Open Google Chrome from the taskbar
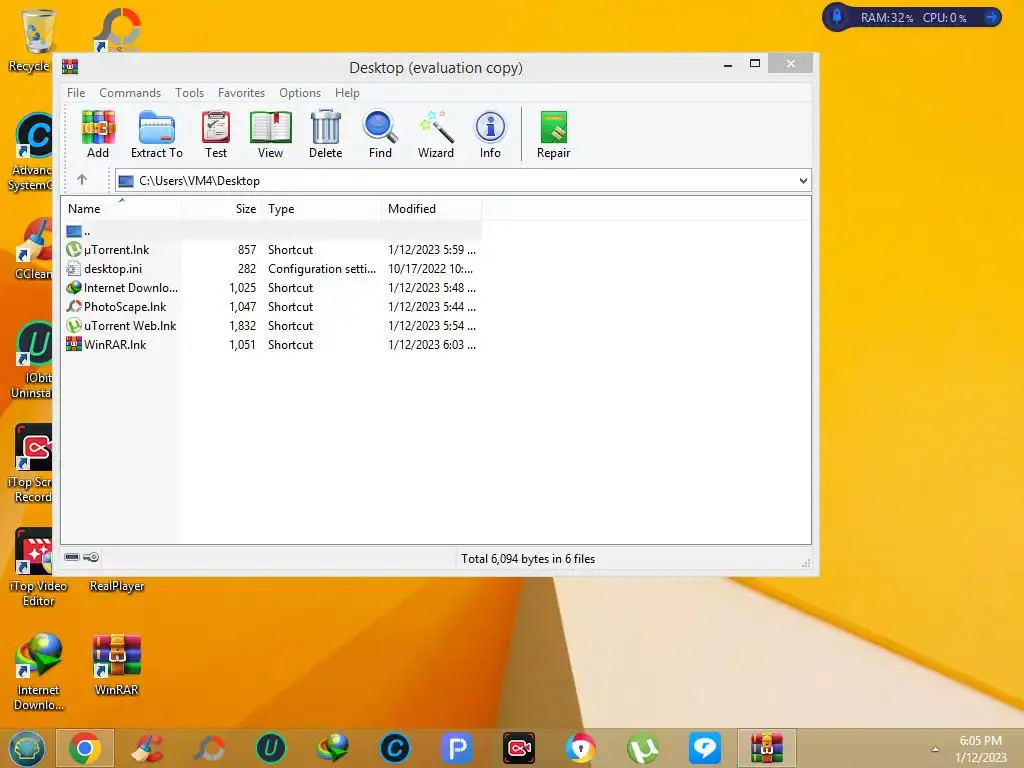 point(85,748)
